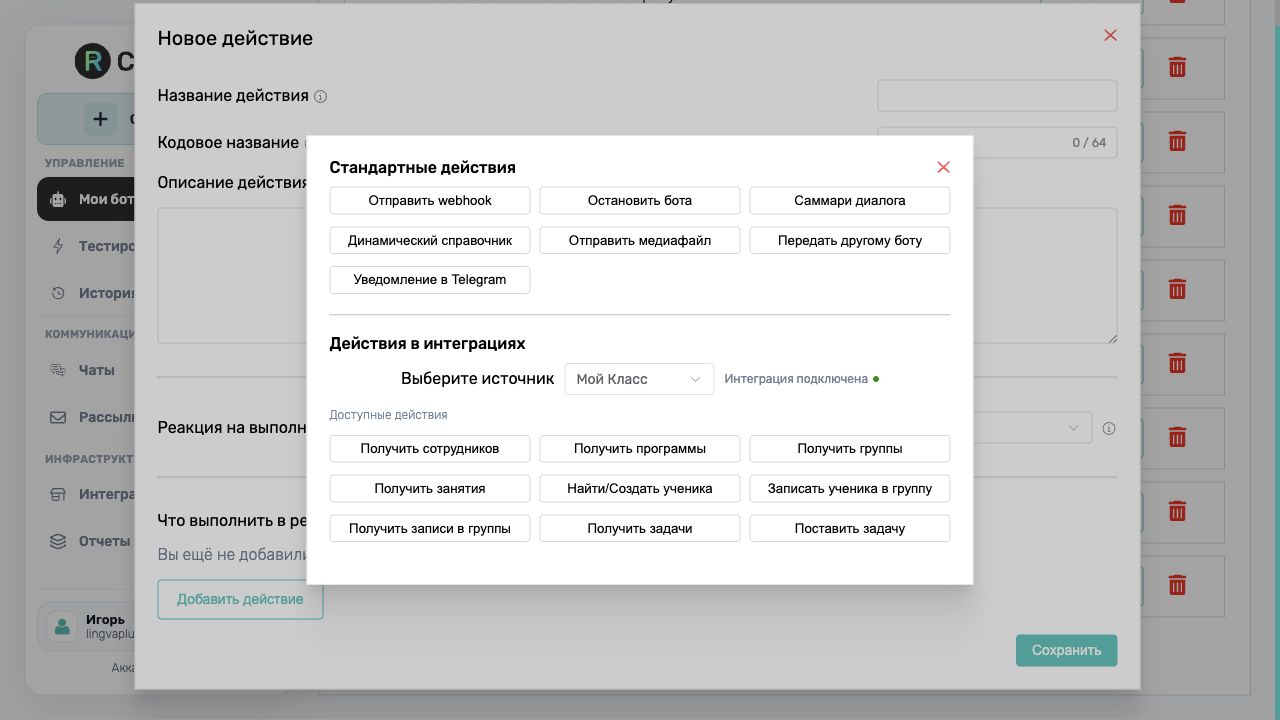Click the bot icon in 'Мои боты'
This screenshot has width=1280, height=720.
tap(58, 199)
